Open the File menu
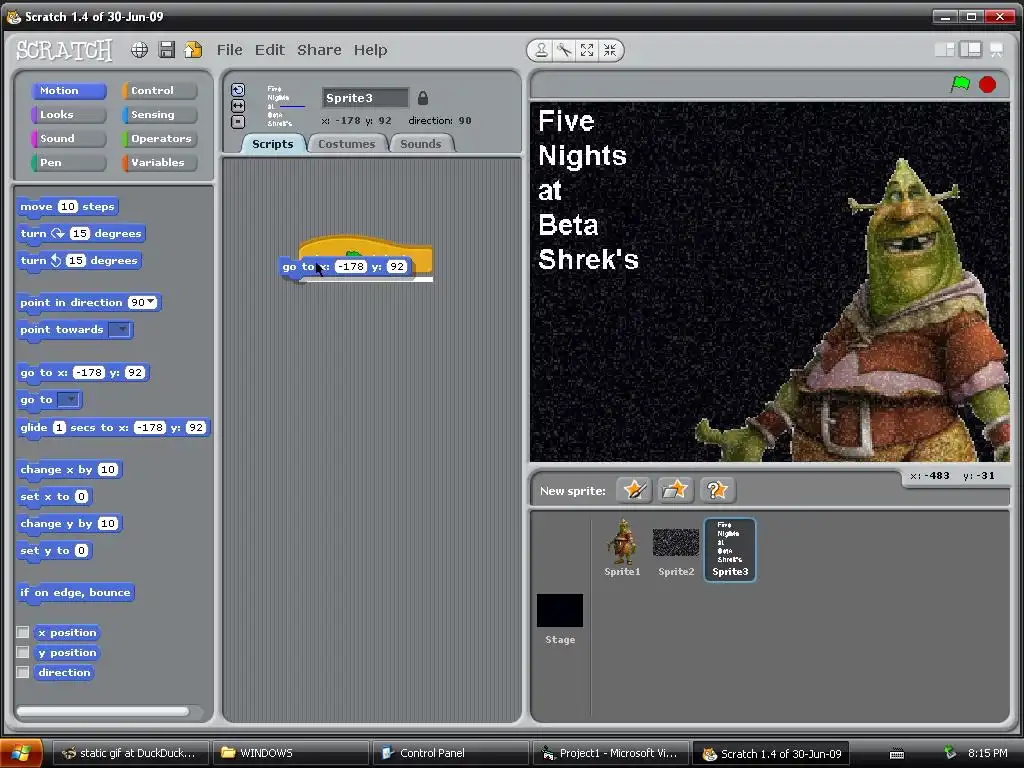The width and height of the screenshot is (1024, 768). tap(230, 50)
